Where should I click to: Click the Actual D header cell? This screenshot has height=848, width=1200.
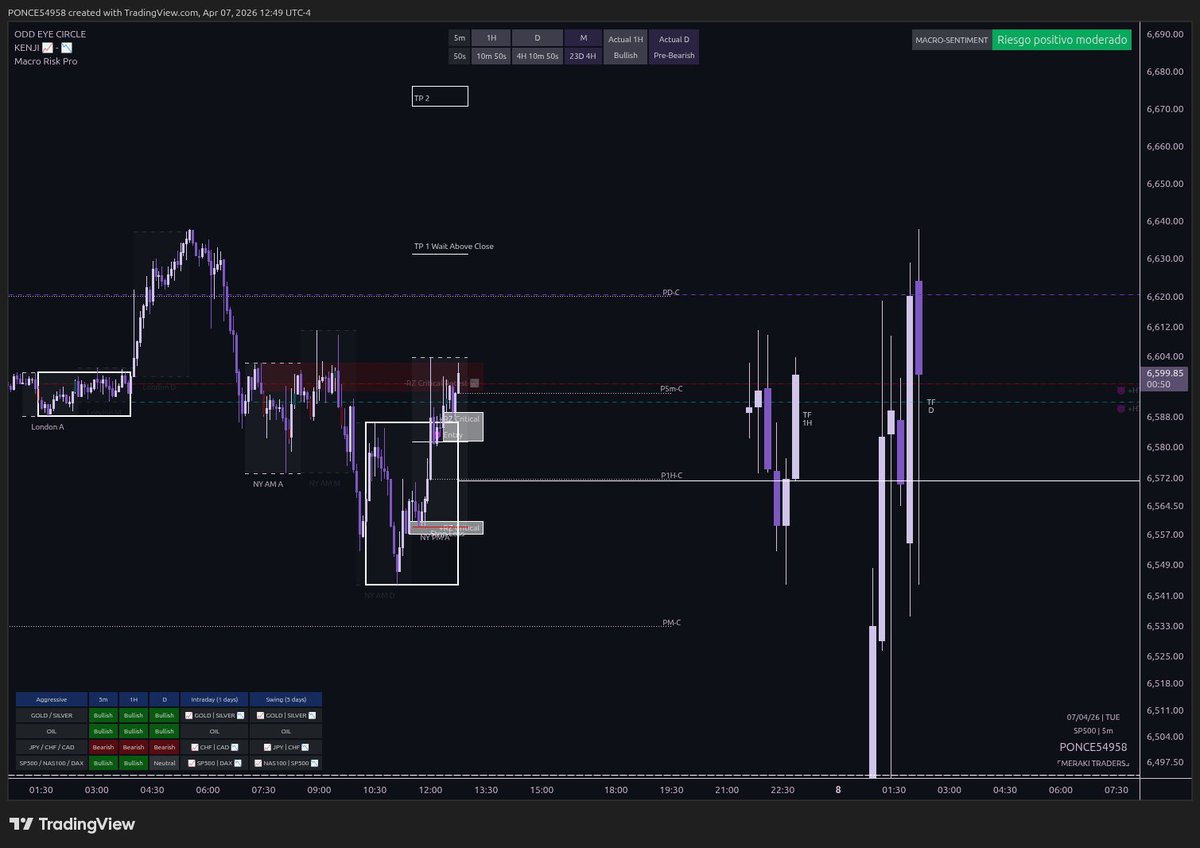point(673,38)
